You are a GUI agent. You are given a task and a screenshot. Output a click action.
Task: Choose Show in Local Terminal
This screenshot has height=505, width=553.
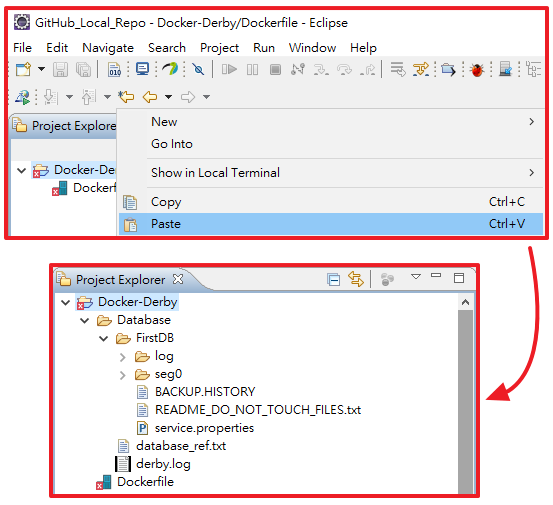331,173
